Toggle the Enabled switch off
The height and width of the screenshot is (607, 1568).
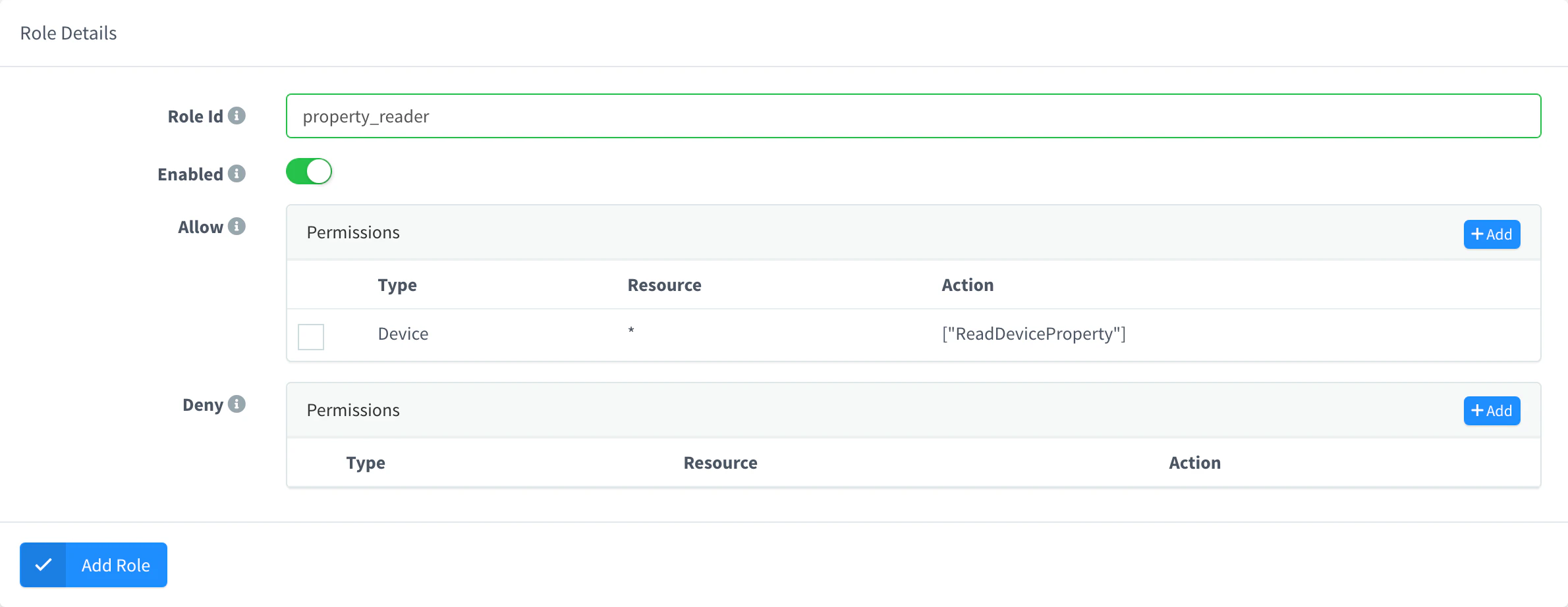pos(309,171)
